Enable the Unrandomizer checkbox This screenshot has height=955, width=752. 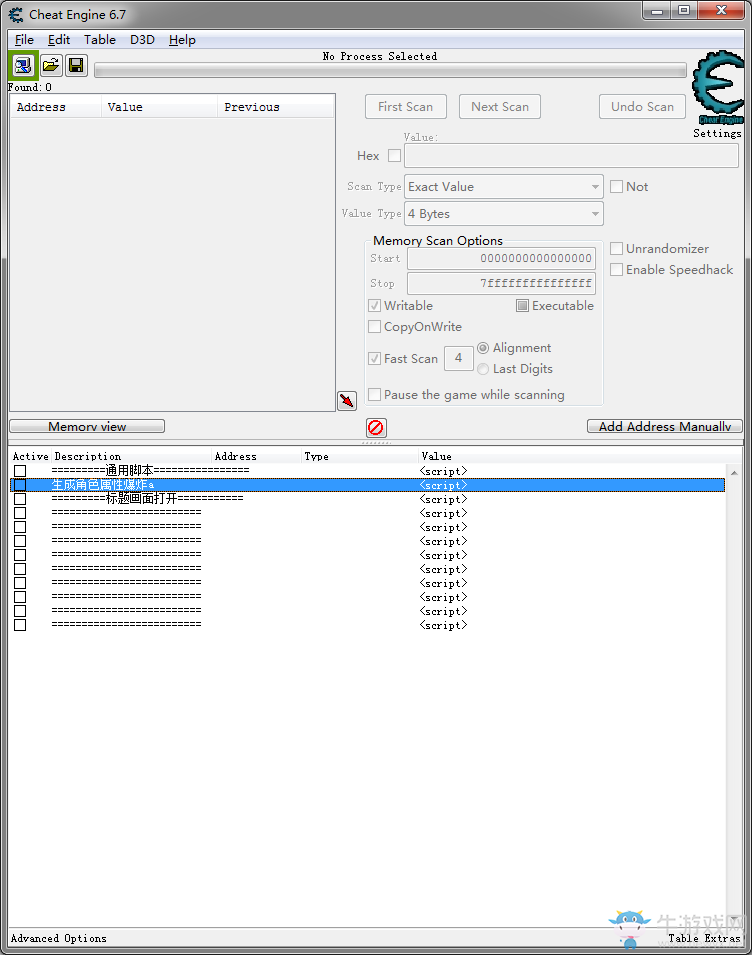(x=616, y=248)
